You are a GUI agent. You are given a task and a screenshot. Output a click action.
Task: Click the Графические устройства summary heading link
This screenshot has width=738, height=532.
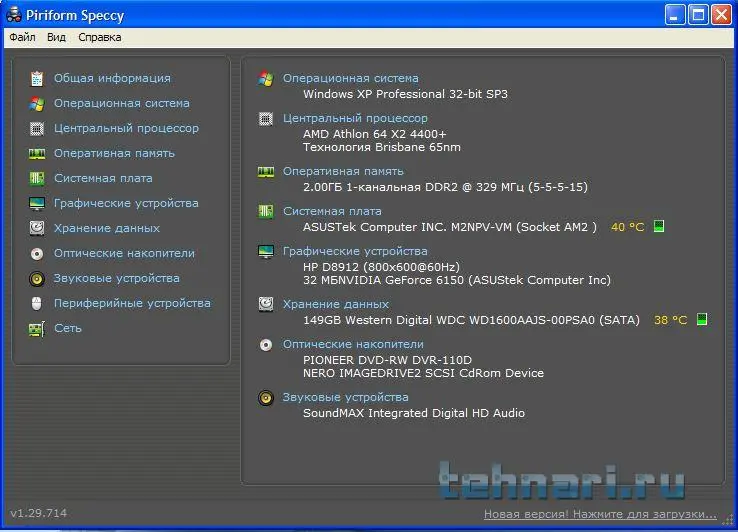pos(355,251)
